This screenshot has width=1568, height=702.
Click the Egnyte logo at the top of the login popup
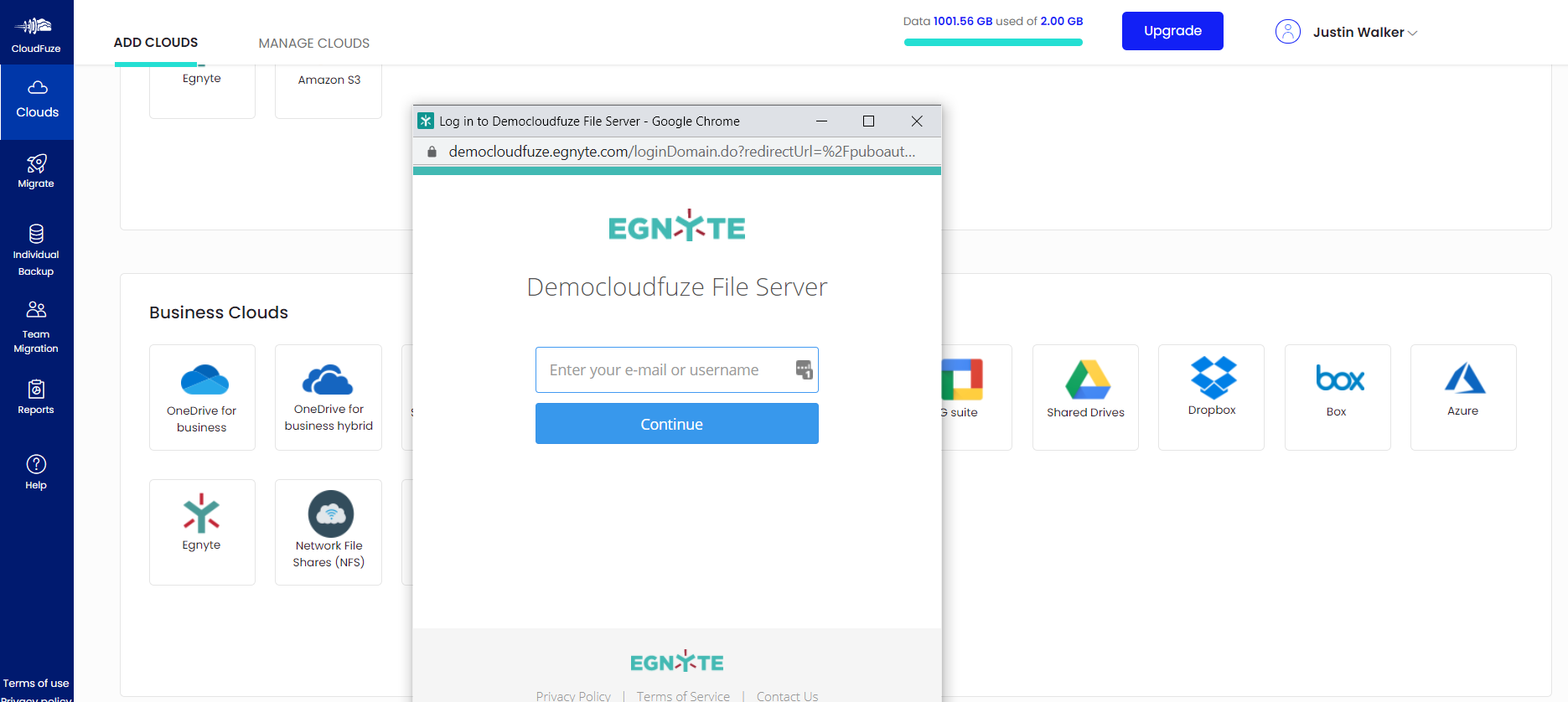[677, 225]
